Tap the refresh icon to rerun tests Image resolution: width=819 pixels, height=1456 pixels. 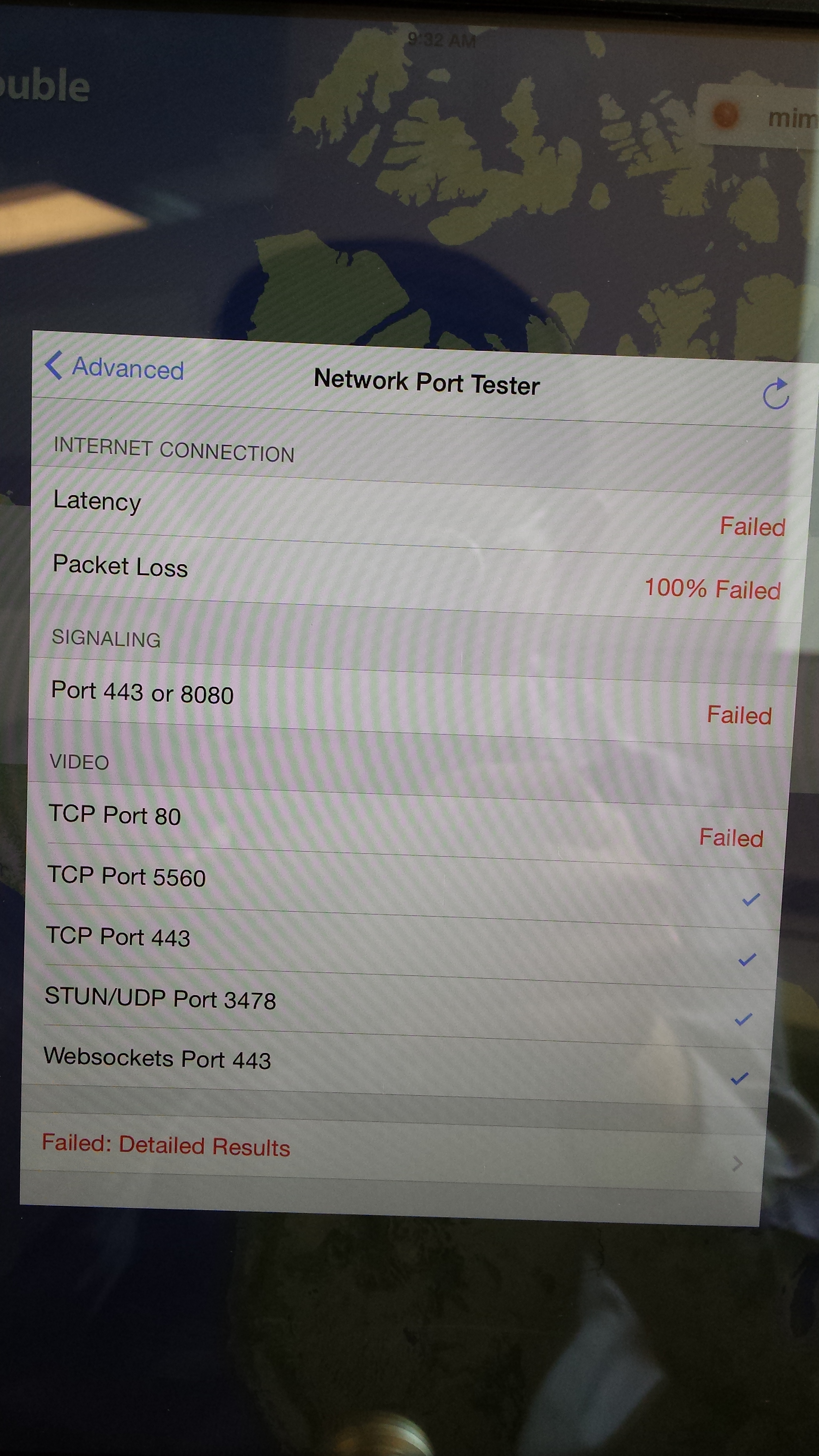pyautogui.click(x=776, y=393)
